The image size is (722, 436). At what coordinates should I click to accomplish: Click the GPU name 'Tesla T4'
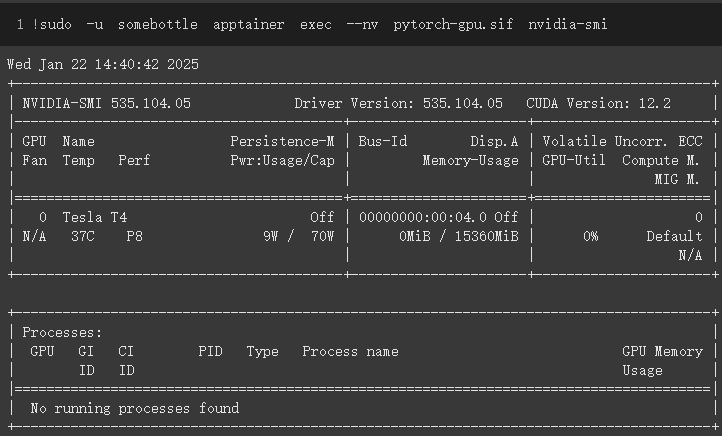point(94,217)
